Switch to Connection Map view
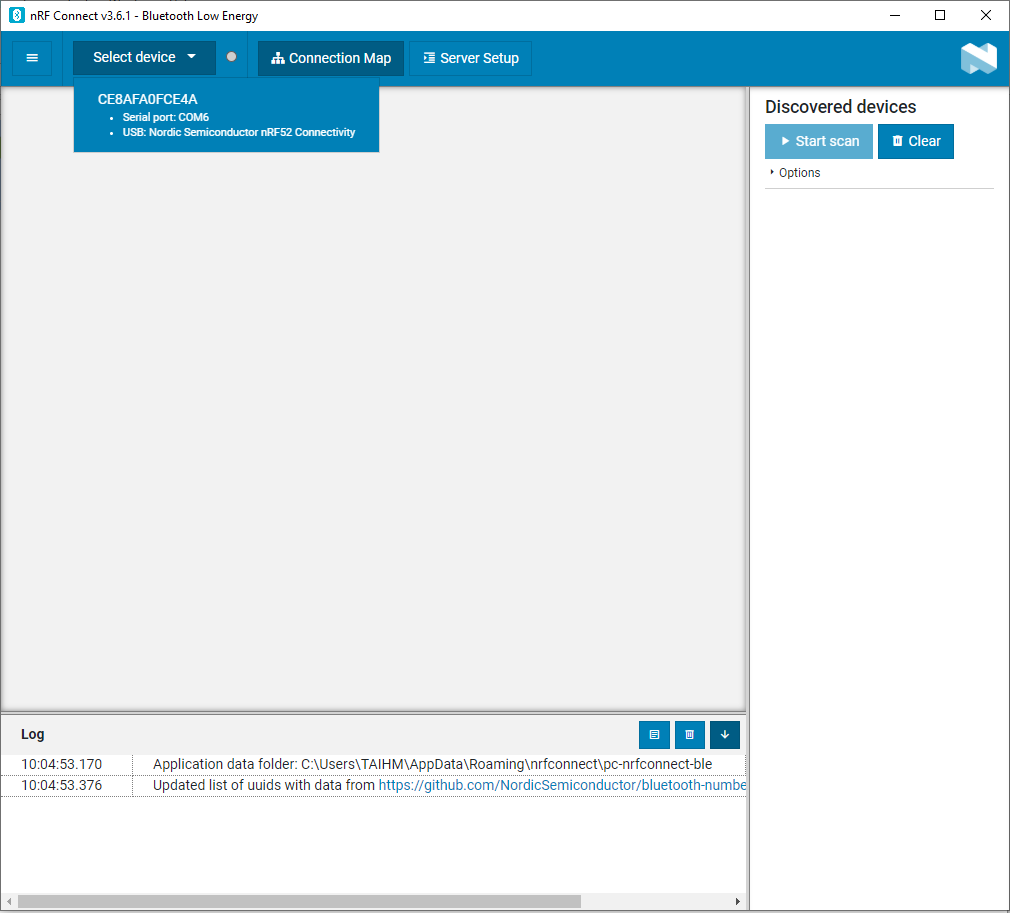Screen dimensions: 1010x913 (331, 58)
